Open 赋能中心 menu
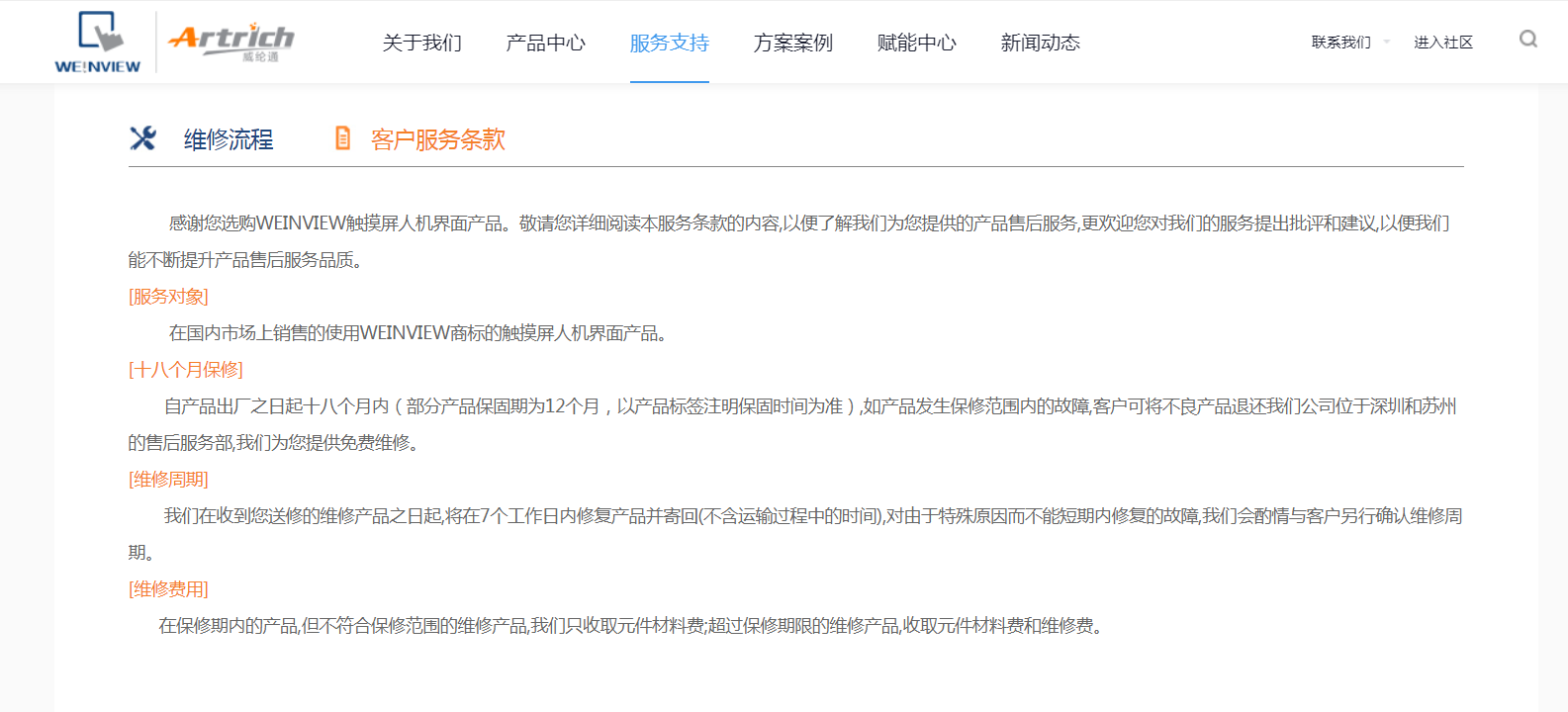The height and width of the screenshot is (712, 1568). (x=917, y=43)
